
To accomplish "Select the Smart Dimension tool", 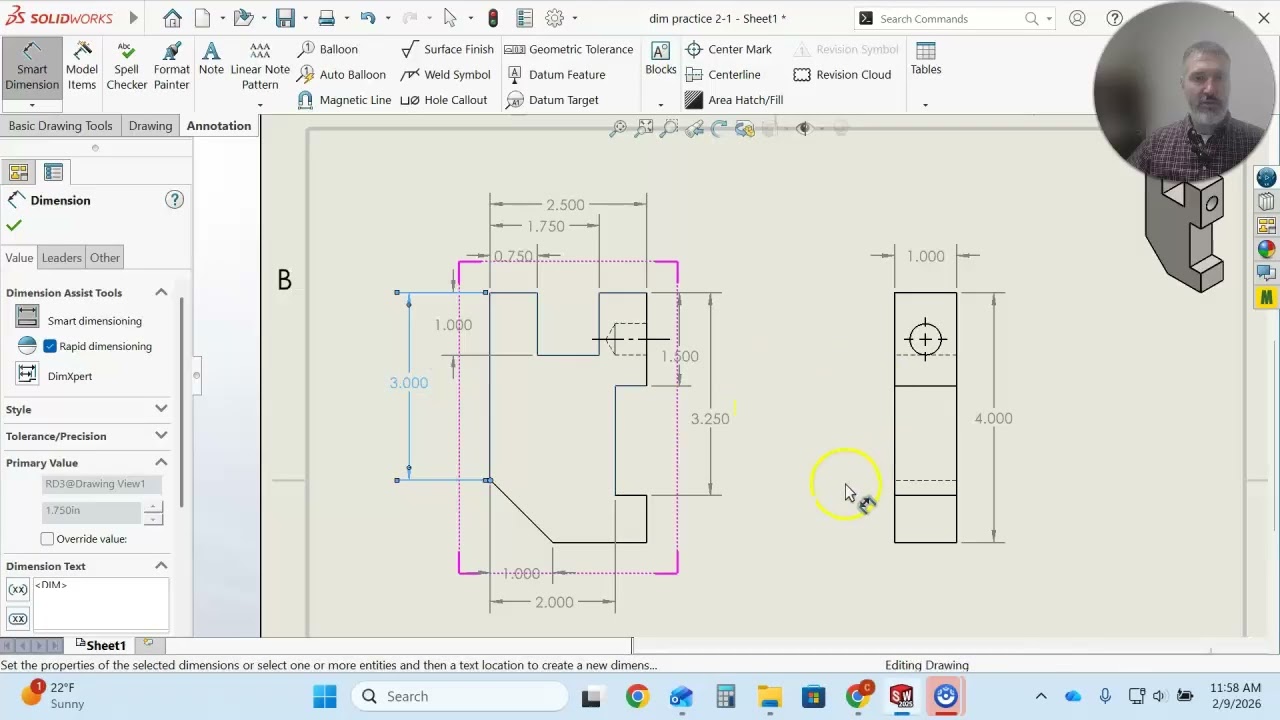I will pyautogui.click(x=32, y=67).
